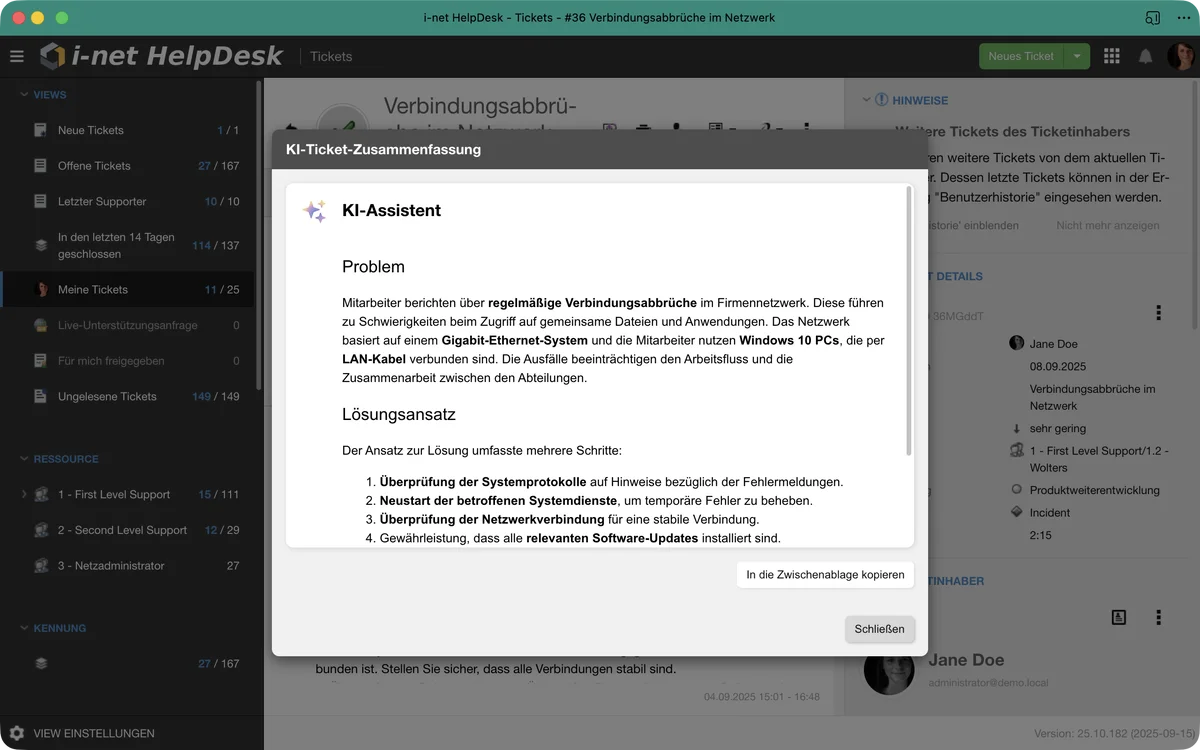Click the summary dialog scrollbar
The width and height of the screenshot is (1200, 750).
pos(909,320)
